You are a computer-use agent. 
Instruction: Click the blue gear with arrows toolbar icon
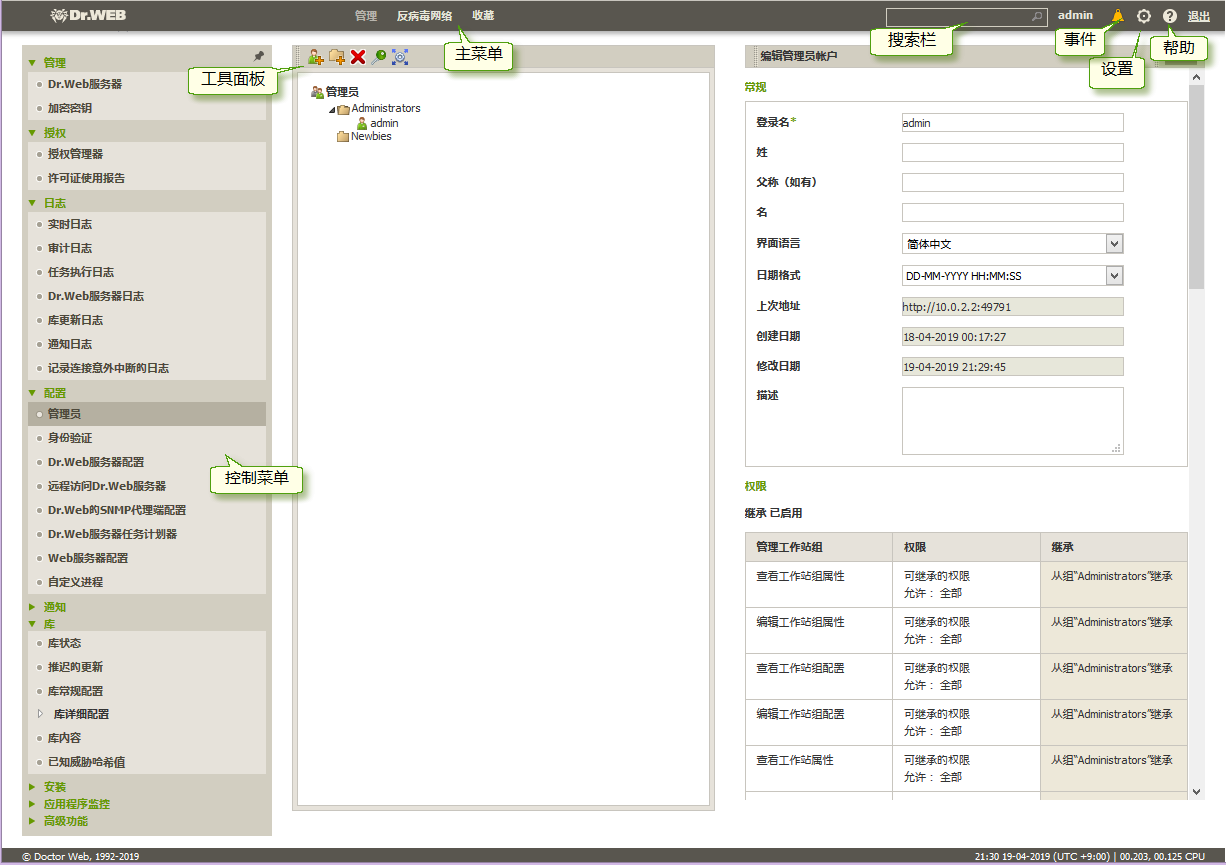pyautogui.click(x=400, y=57)
